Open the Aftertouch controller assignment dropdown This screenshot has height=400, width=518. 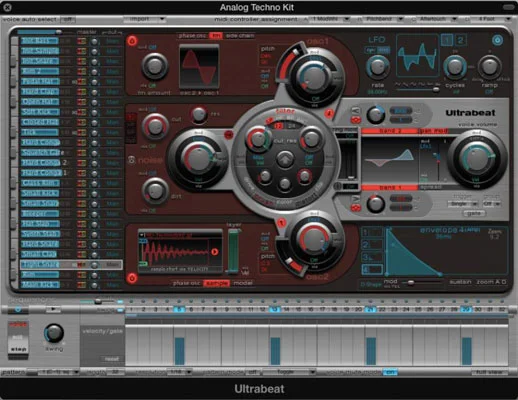437,19
